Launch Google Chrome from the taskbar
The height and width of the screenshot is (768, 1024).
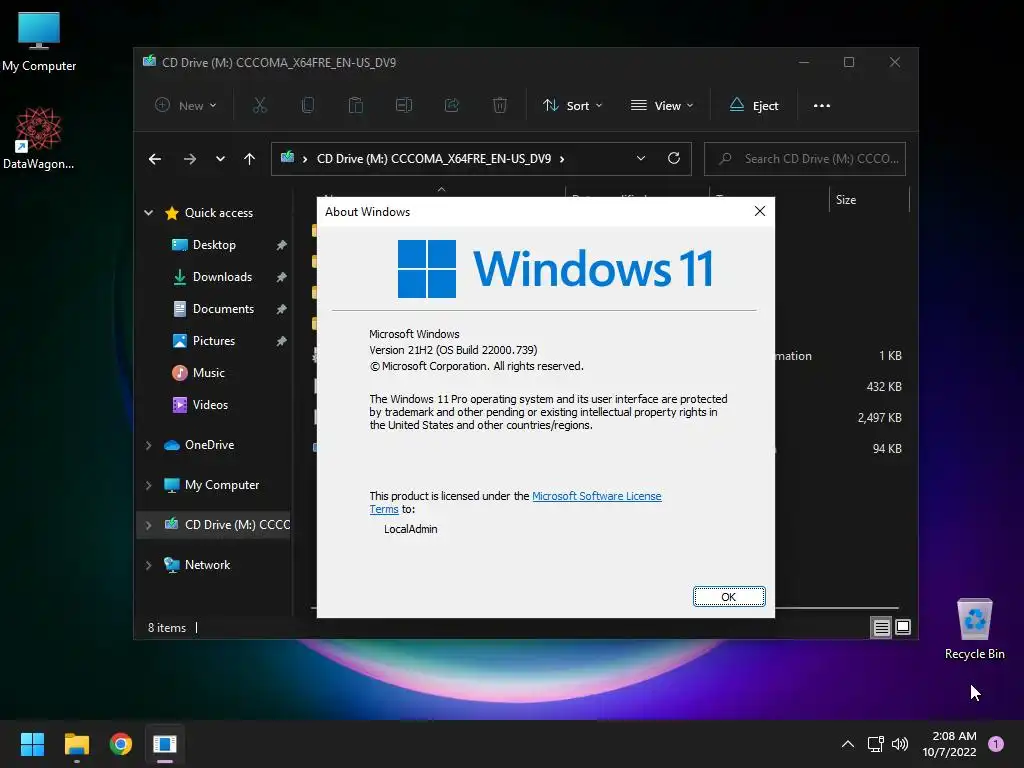point(121,744)
